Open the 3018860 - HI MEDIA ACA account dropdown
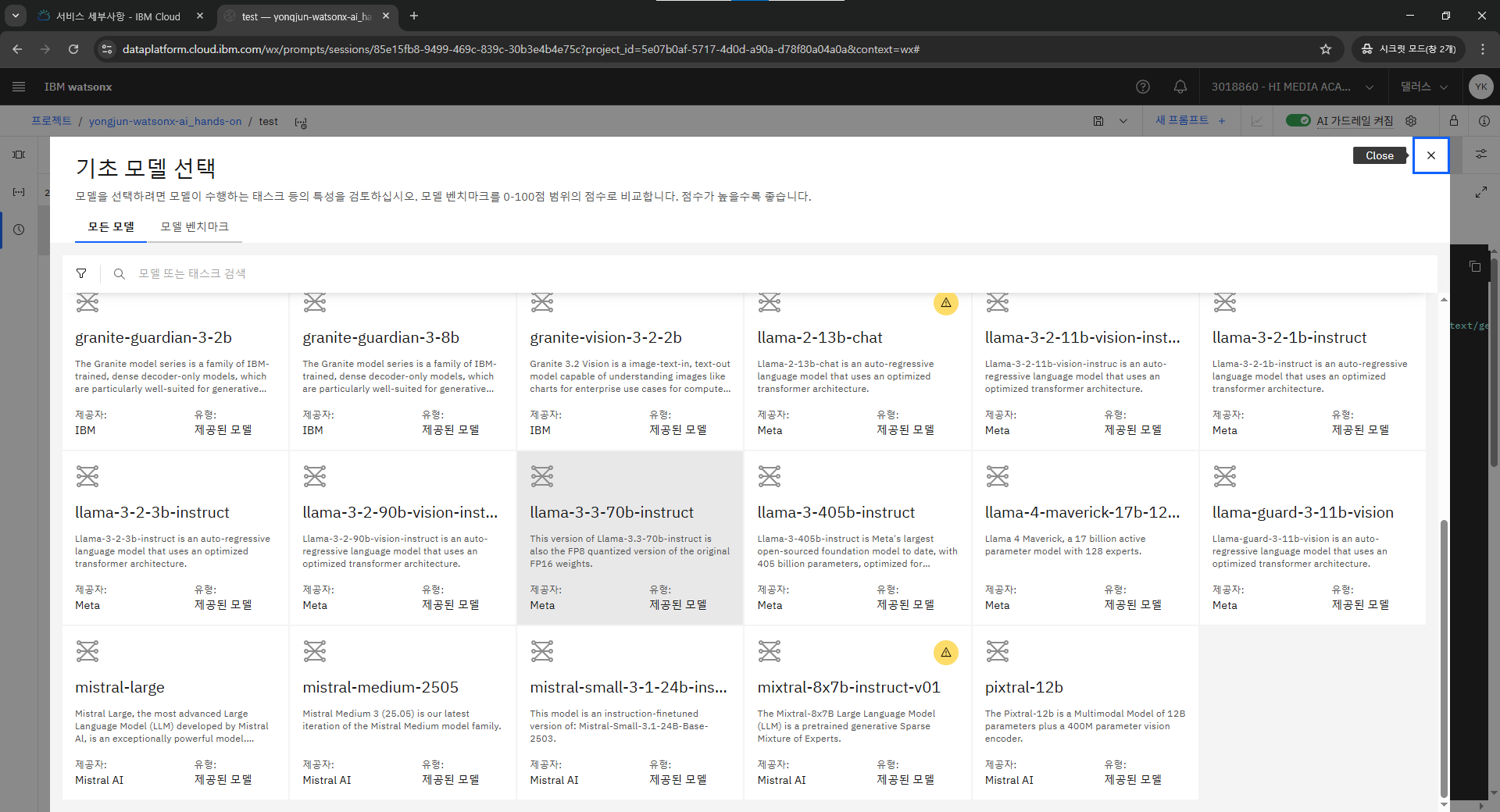 [1292, 87]
